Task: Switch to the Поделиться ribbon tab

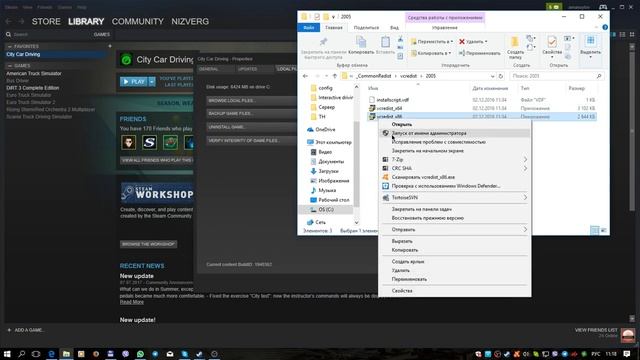Action: coord(366,28)
